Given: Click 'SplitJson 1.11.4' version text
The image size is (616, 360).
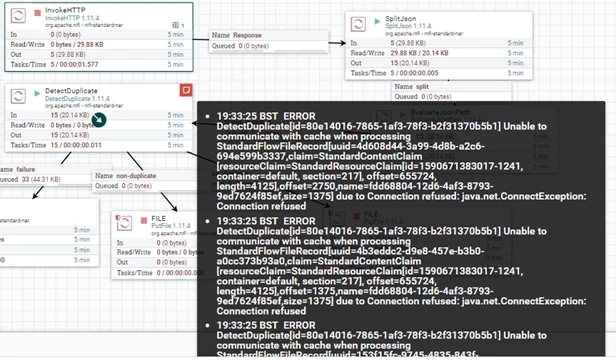Looking at the screenshot, I should (408, 26).
